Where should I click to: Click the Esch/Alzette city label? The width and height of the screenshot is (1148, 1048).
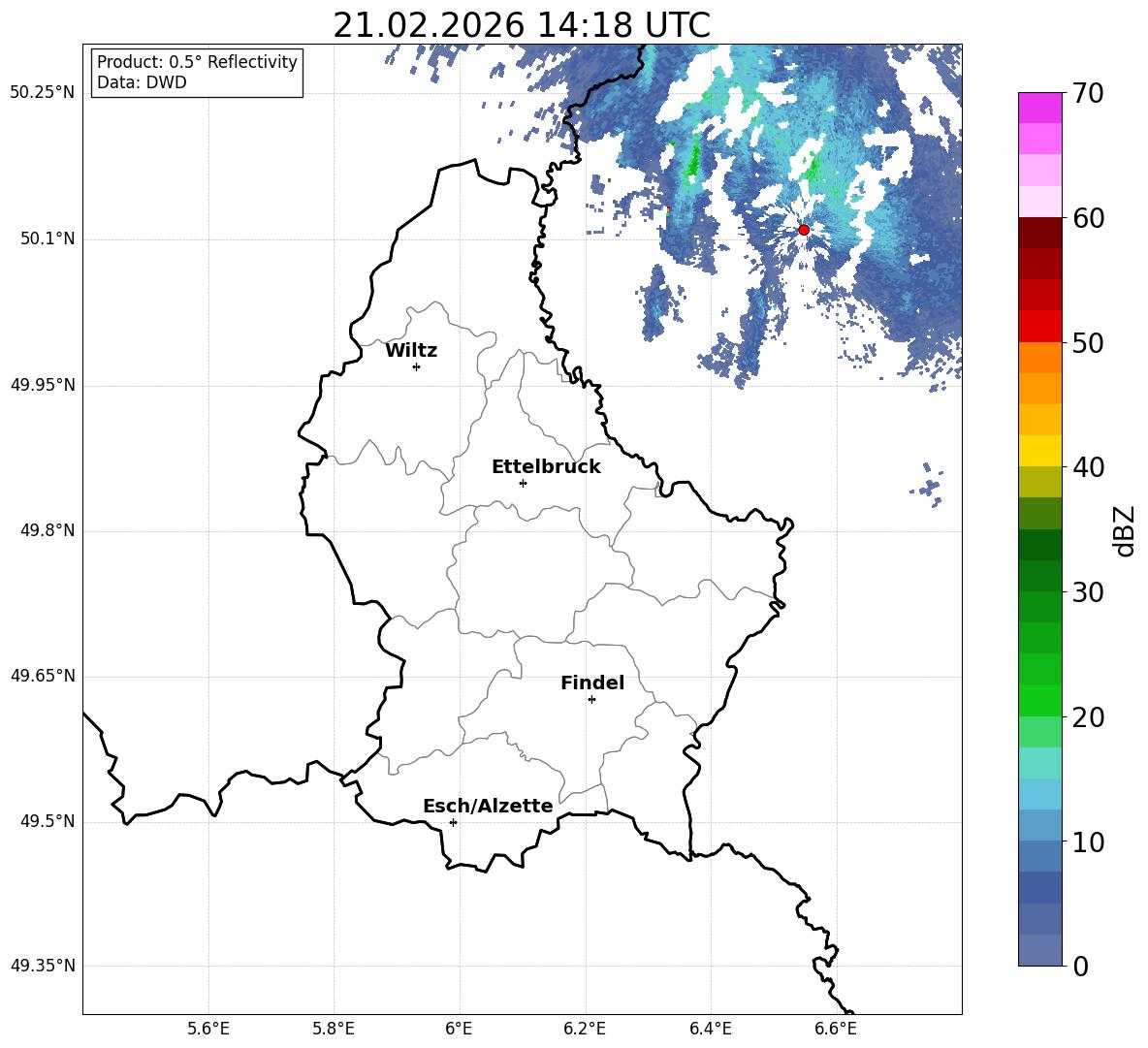488,807
